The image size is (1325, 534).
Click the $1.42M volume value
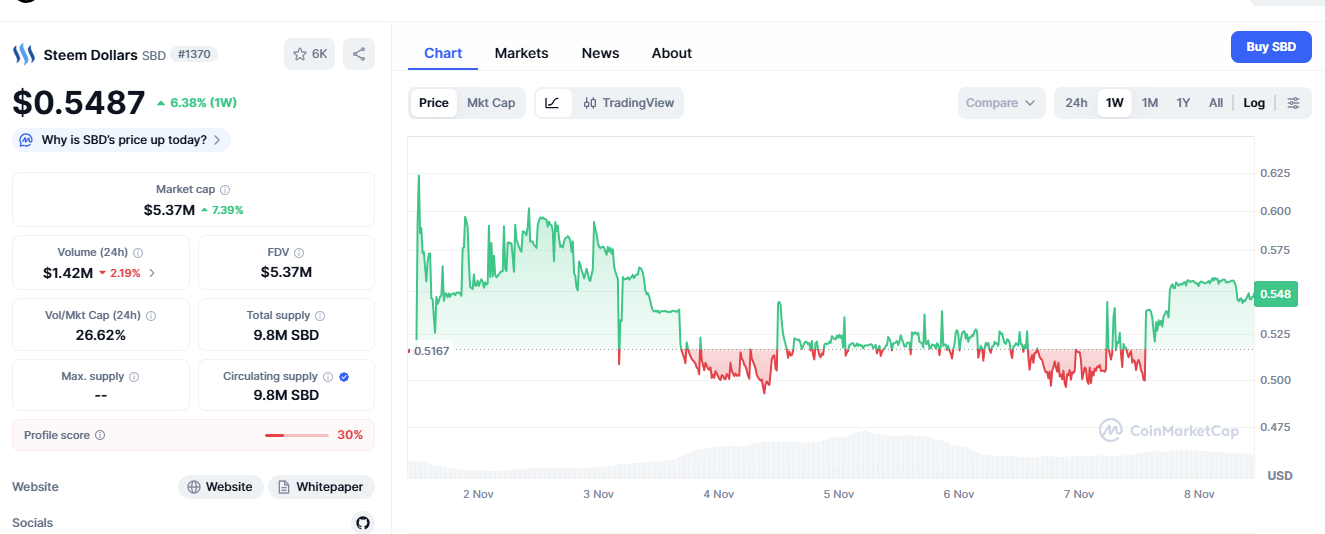click(68, 273)
